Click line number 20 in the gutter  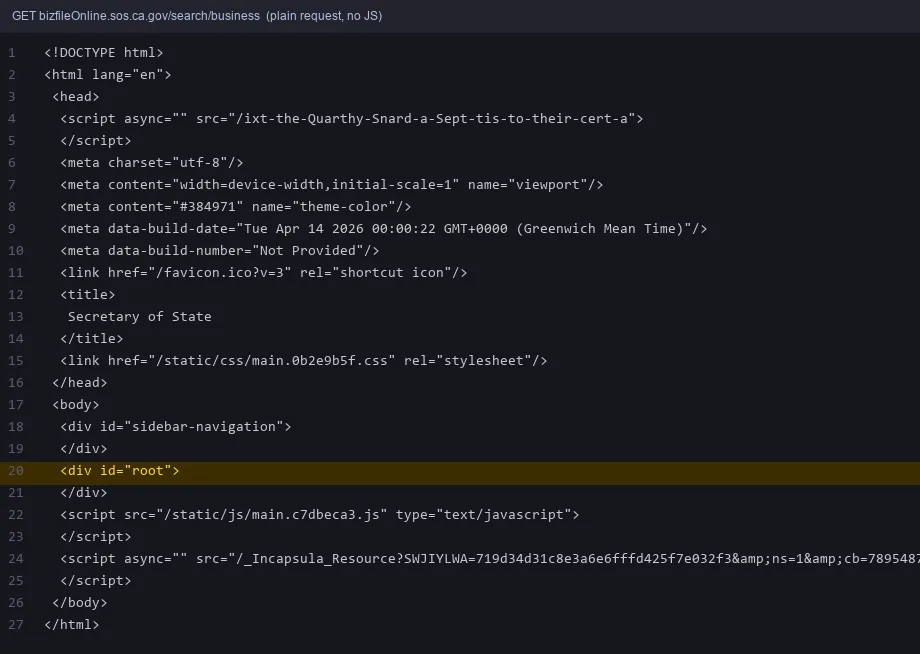(16, 470)
